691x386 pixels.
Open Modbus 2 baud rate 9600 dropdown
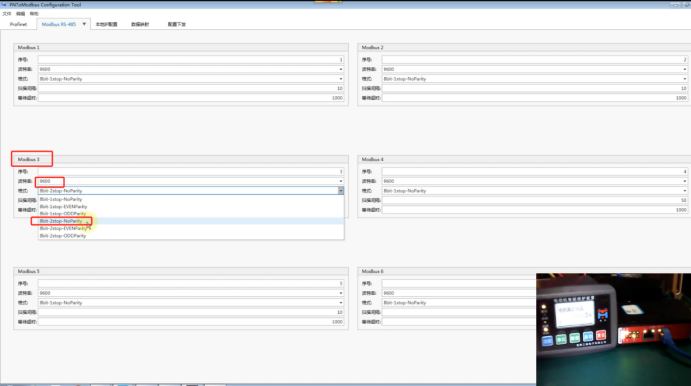pos(535,69)
